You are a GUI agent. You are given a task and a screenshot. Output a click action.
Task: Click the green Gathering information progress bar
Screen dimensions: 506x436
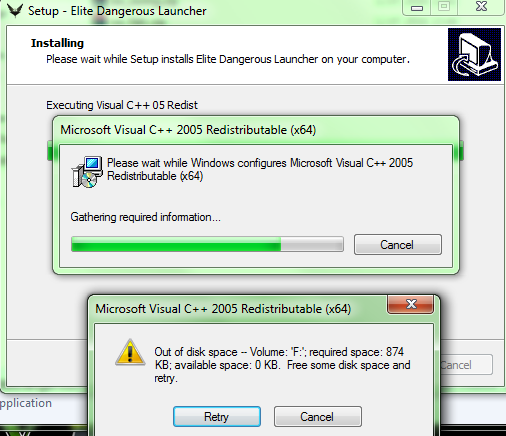tap(207, 244)
